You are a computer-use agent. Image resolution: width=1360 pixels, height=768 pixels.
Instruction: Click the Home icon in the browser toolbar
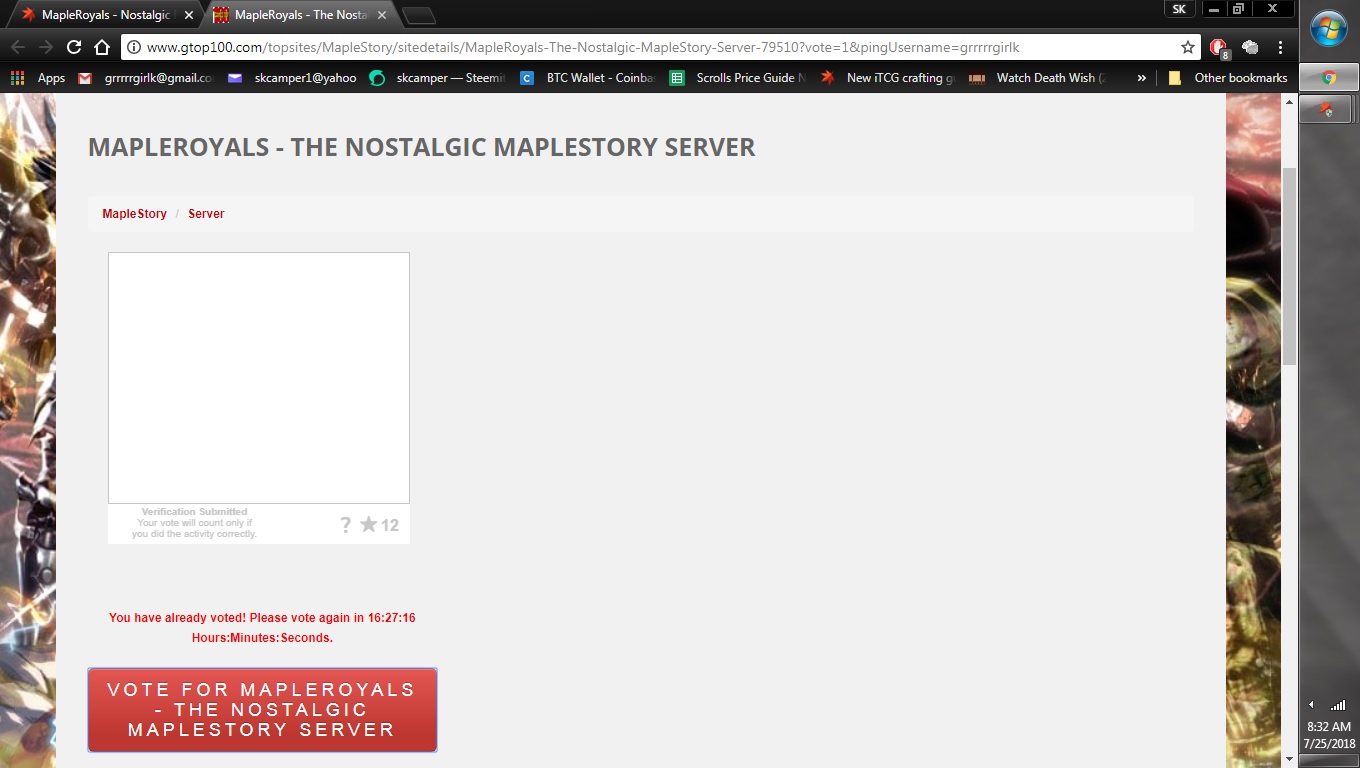101,47
